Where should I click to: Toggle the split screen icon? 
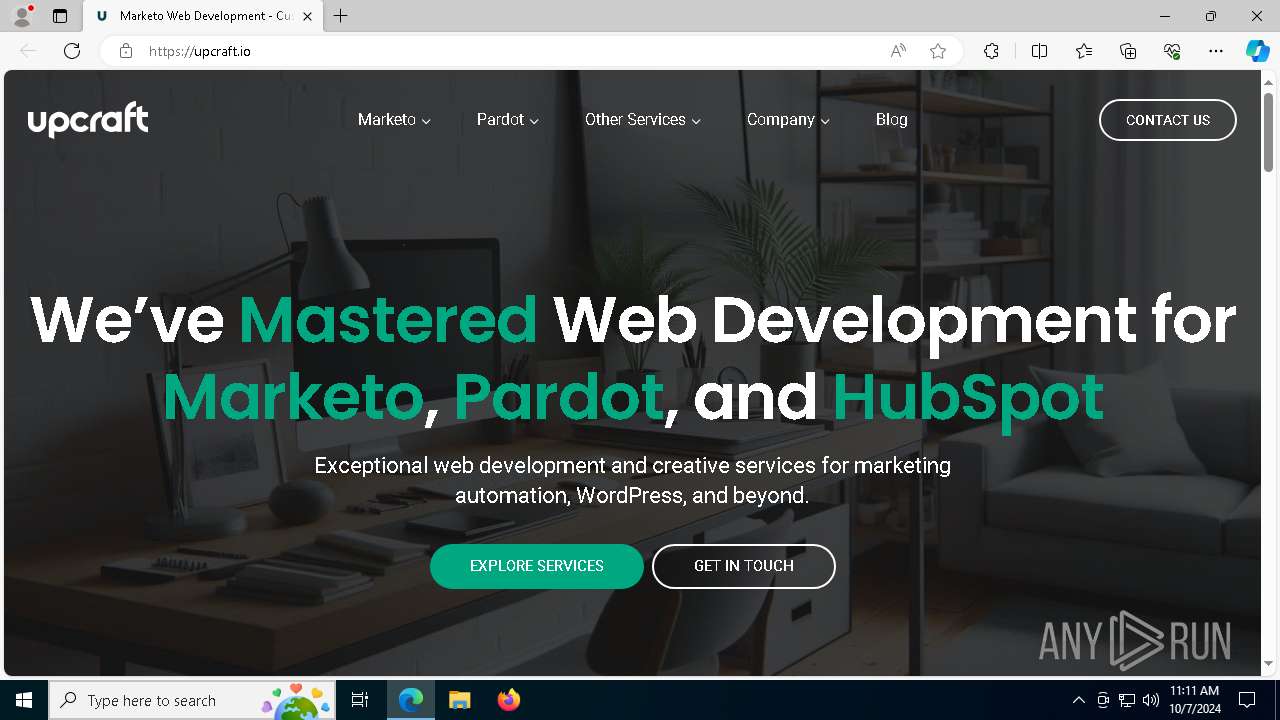pos(1039,51)
